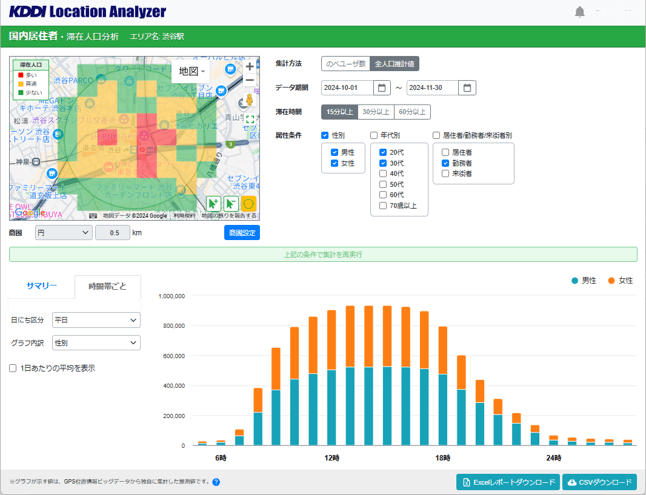The width and height of the screenshot is (646, 495).
Task: Click the ローソン shop pin on map
Action: [x=58, y=134]
